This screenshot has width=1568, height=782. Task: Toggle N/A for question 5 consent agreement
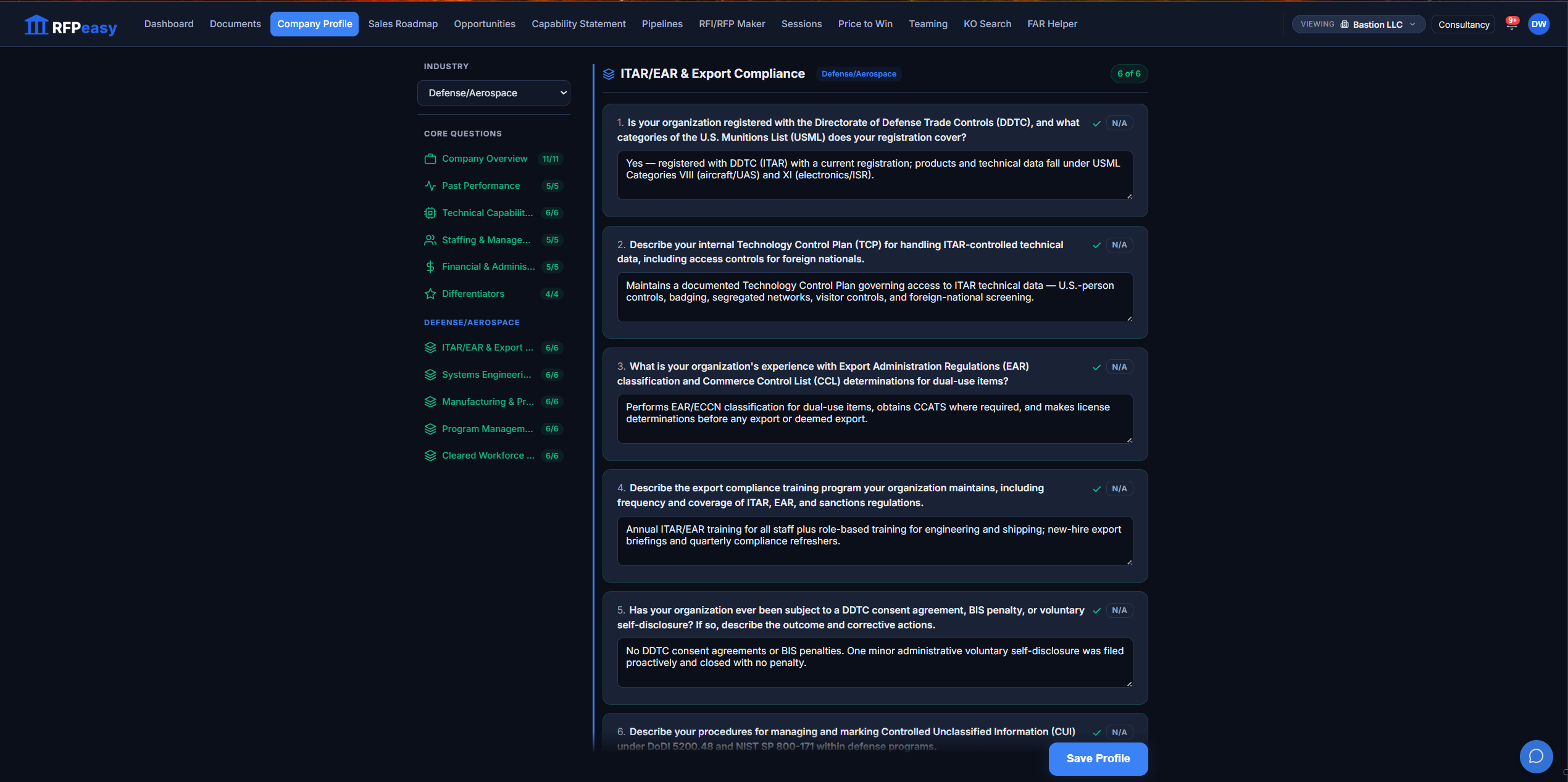[1119, 610]
